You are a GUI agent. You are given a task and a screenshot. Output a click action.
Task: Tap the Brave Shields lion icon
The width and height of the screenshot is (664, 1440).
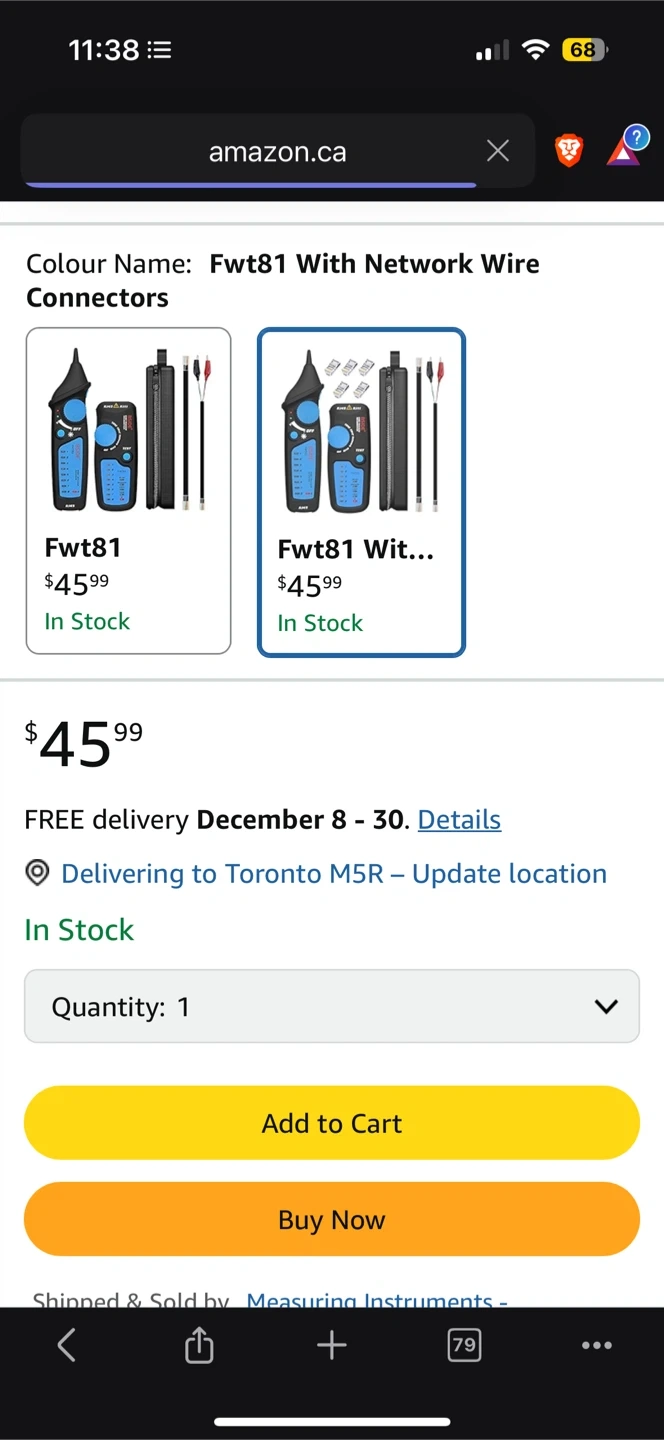coord(569,151)
